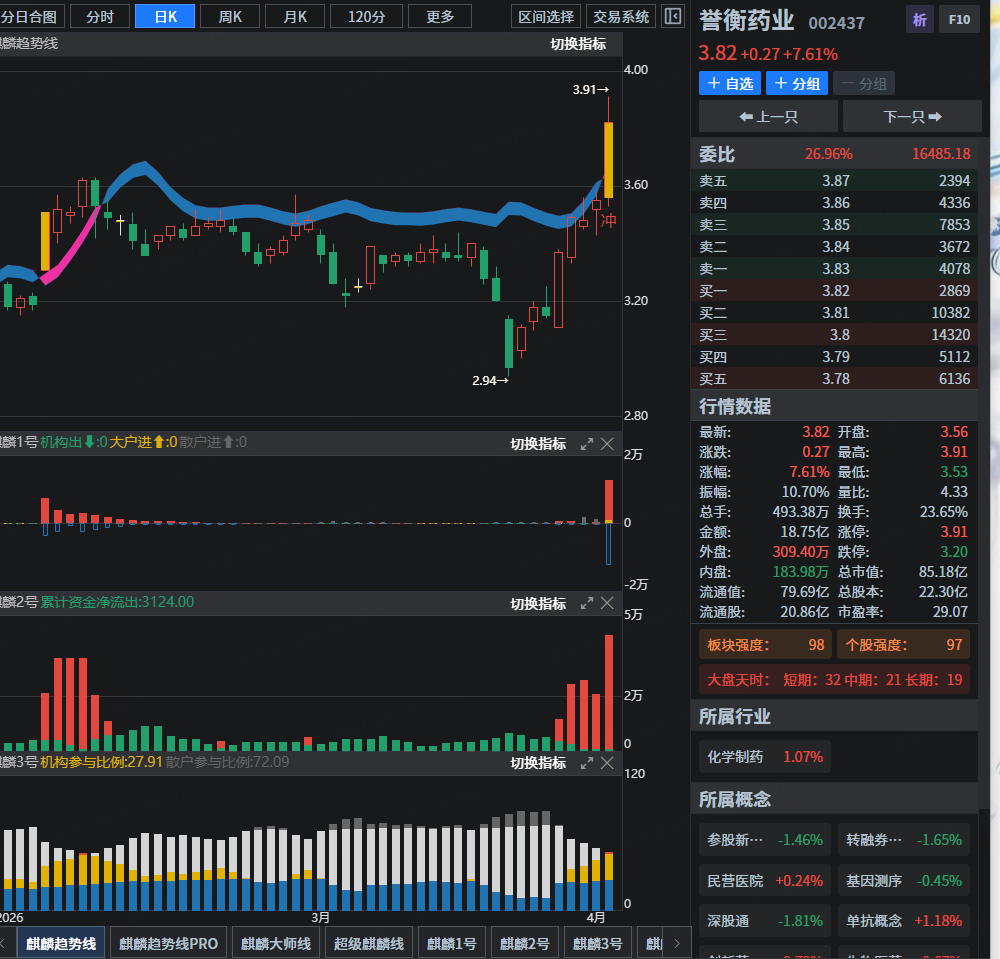Expand the 麒麟2号 indicator panel
Viewport: 1000px width, 959px height.
pyautogui.click(x=587, y=603)
